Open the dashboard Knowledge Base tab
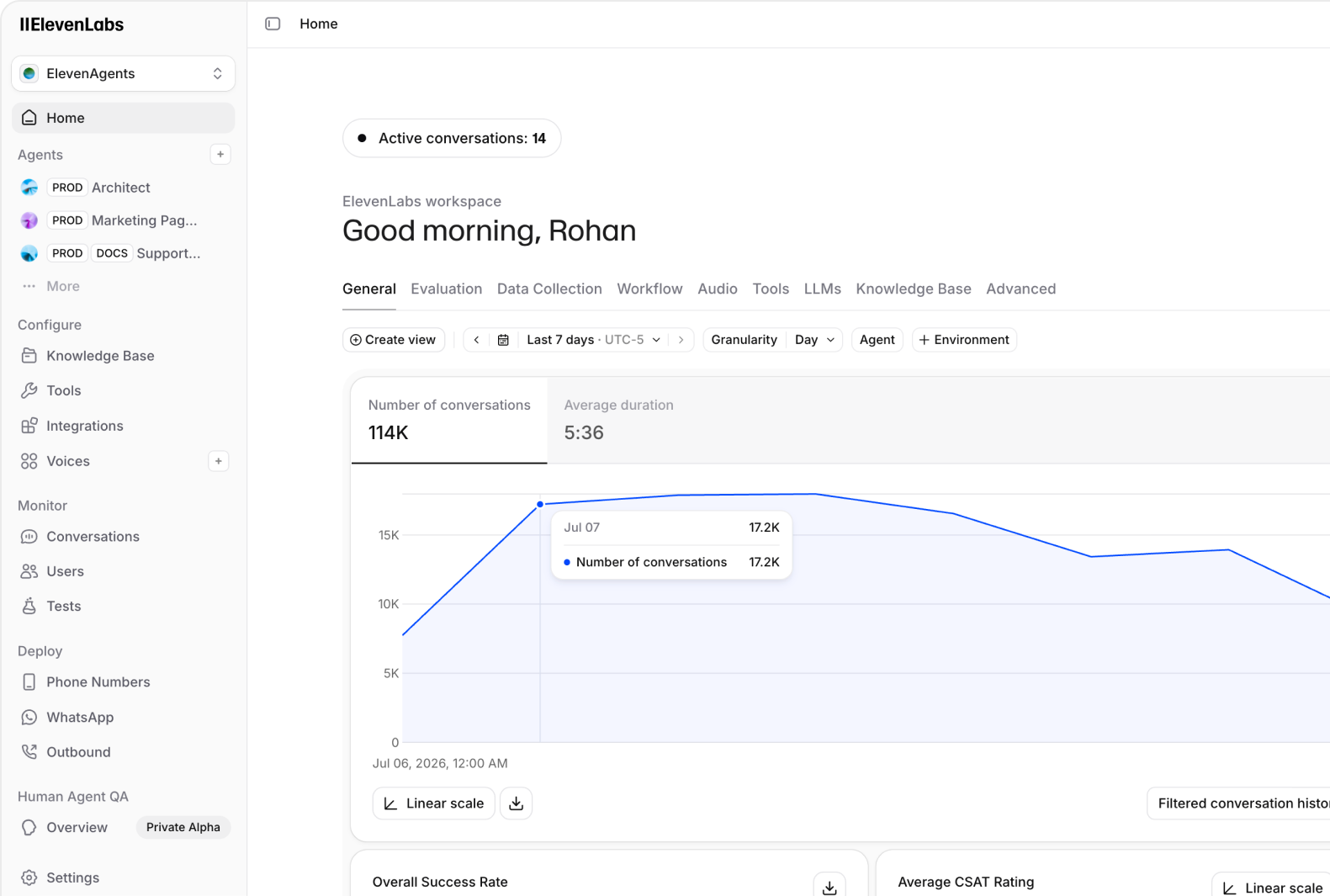 click(914, 289)
